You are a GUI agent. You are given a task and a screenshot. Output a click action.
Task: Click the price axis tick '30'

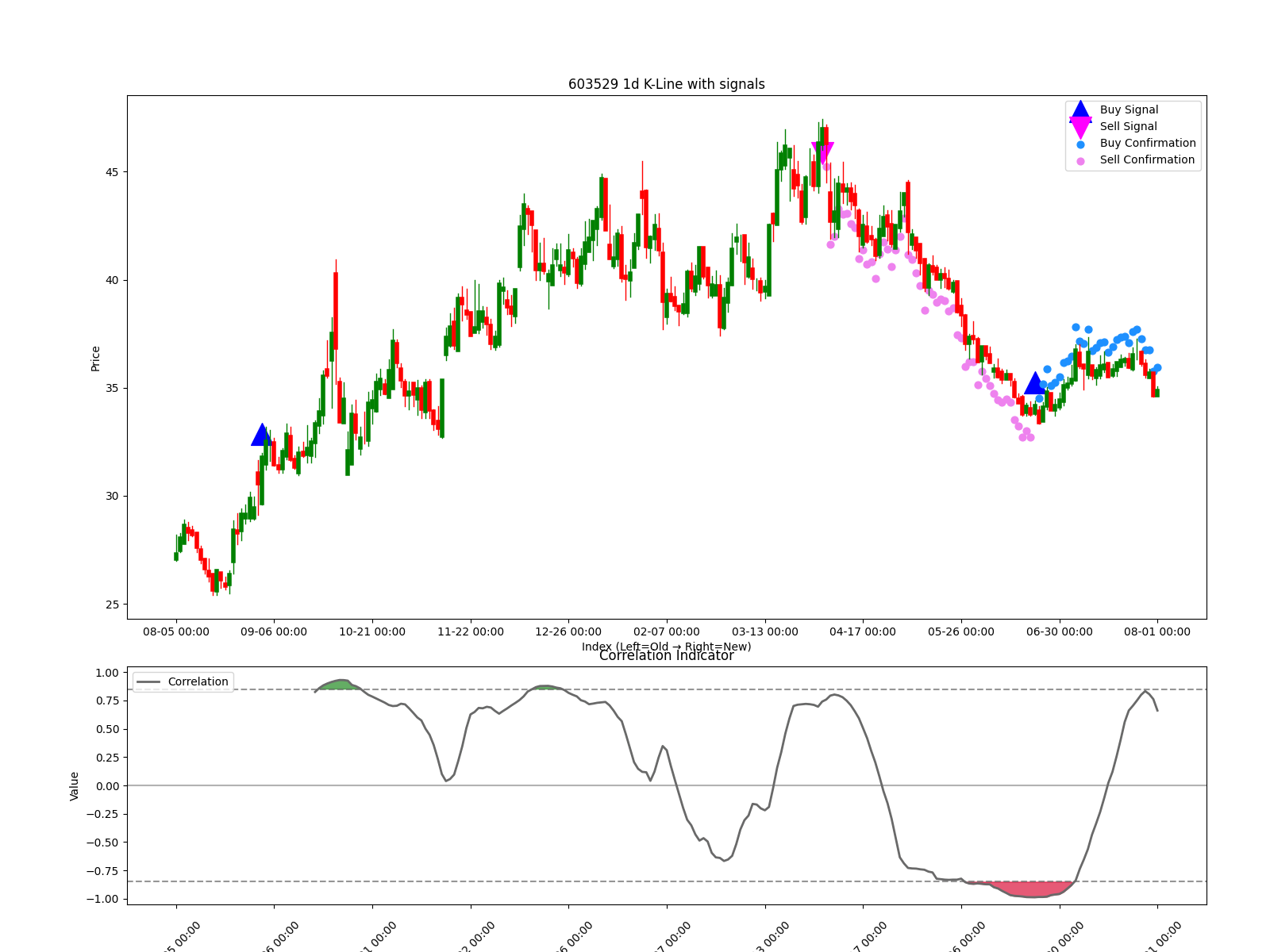pos(112,496)
